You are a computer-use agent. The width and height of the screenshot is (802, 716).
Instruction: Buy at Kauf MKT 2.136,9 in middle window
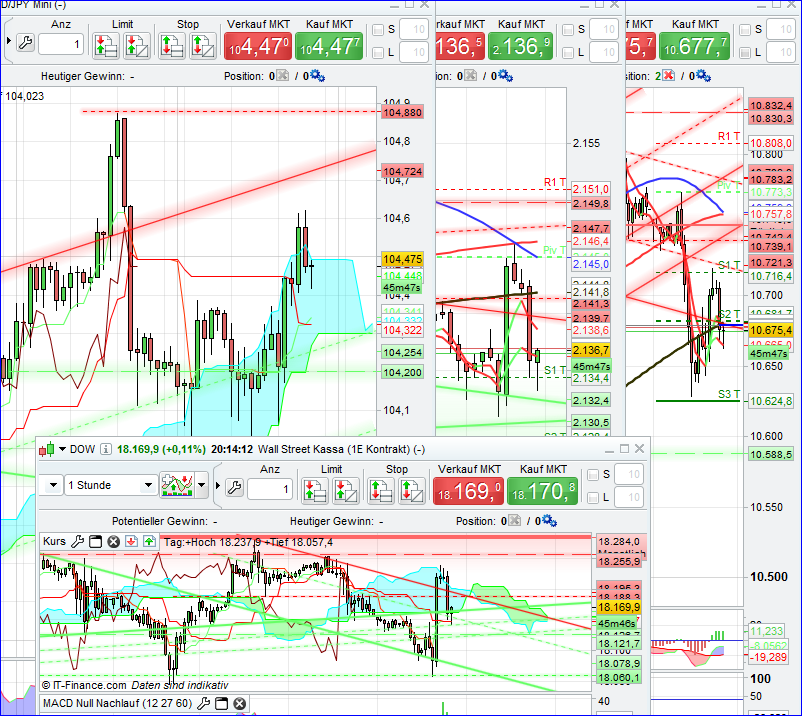click(521, 47)
